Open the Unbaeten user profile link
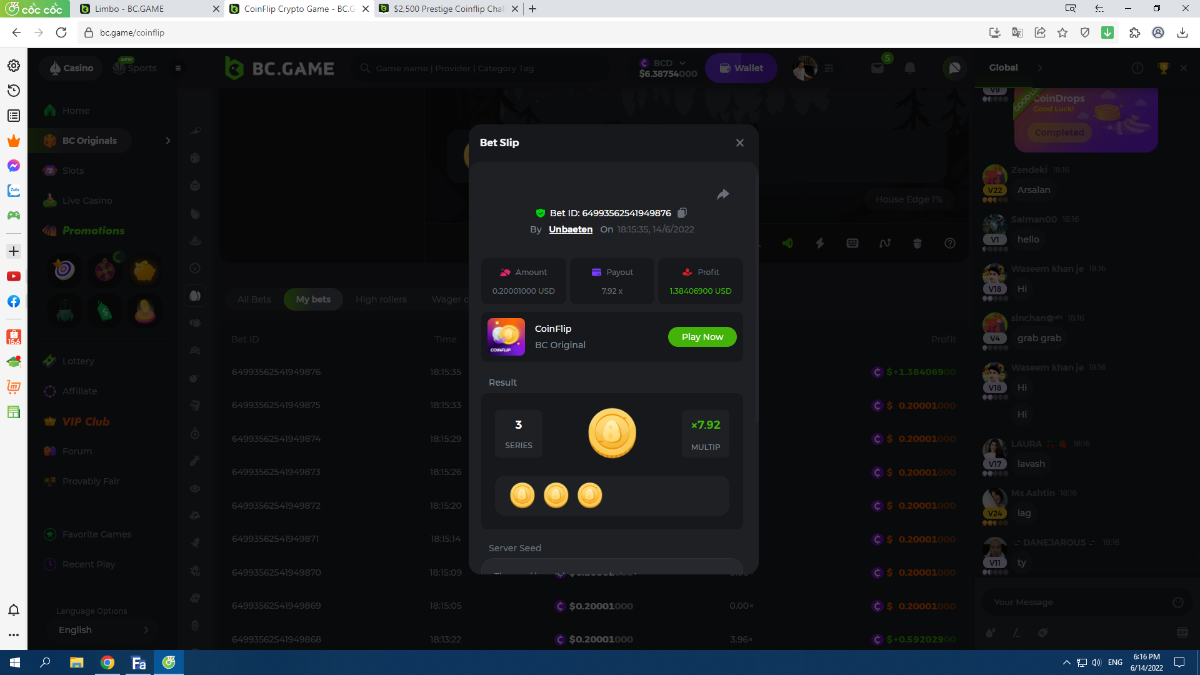The image size is (1200, 675). [x=570, y=229]
